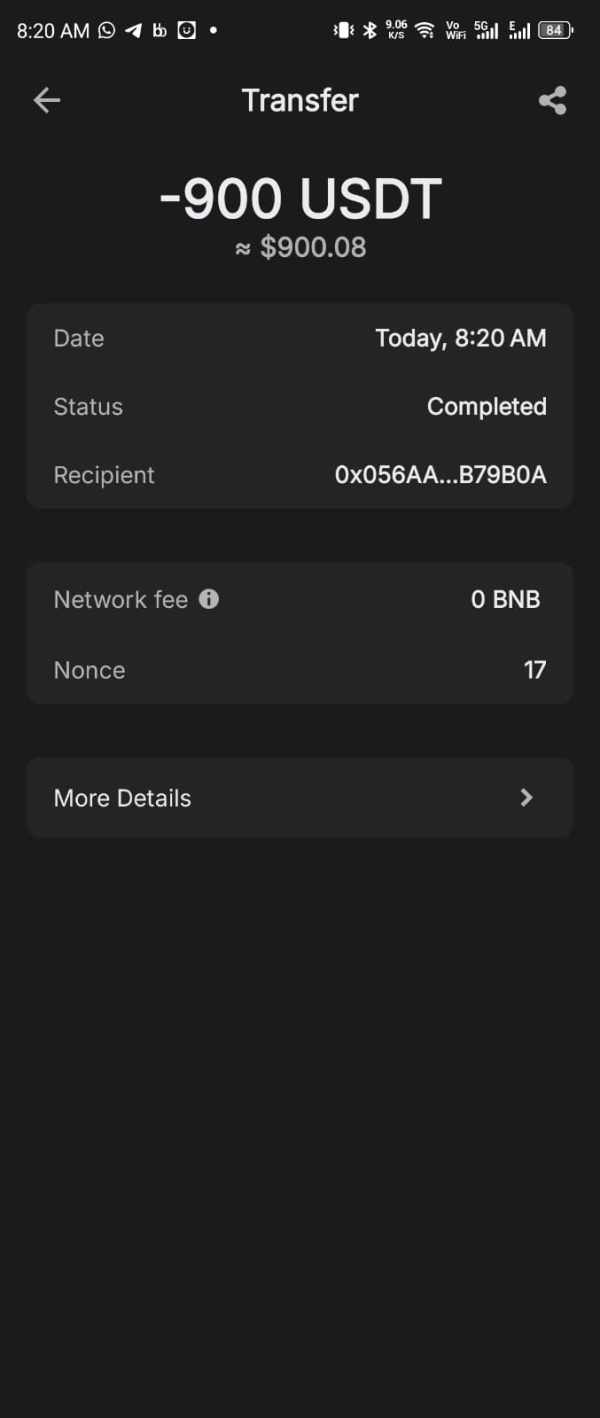This screenshot has height=1418, width=600.
Task: Tap the Nonce value 17
Action: [x=535, y=670]
